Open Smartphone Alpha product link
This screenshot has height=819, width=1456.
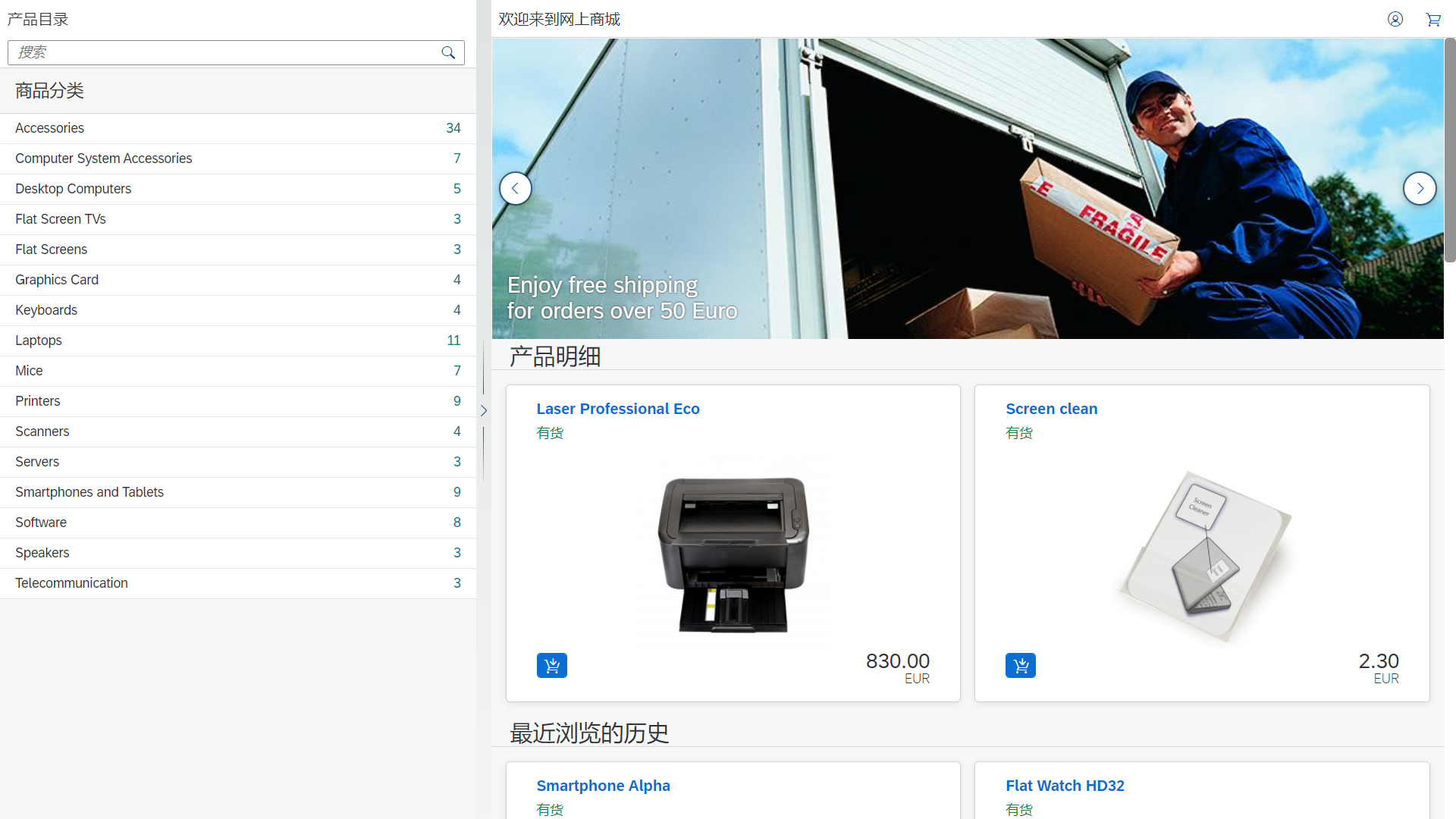603,786
